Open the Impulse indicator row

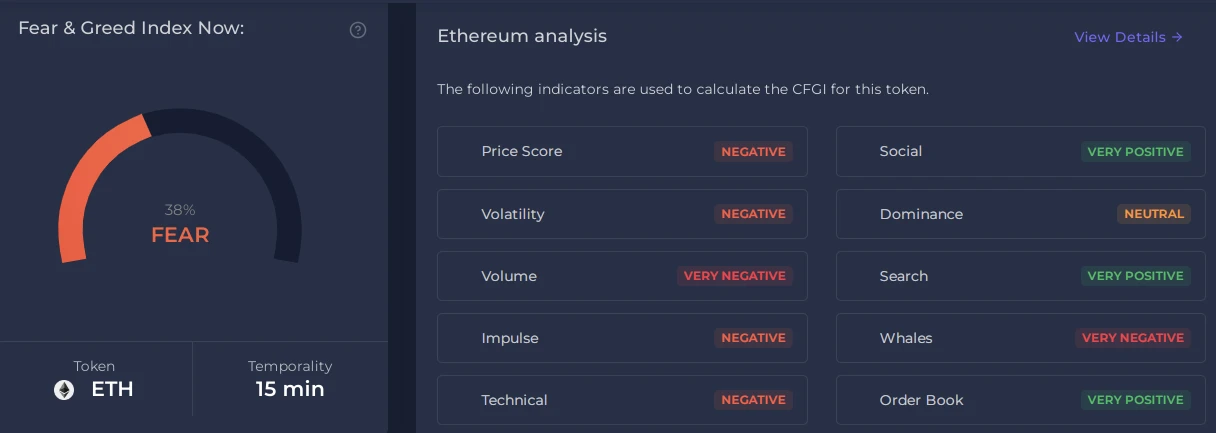[x=622, y=338]
